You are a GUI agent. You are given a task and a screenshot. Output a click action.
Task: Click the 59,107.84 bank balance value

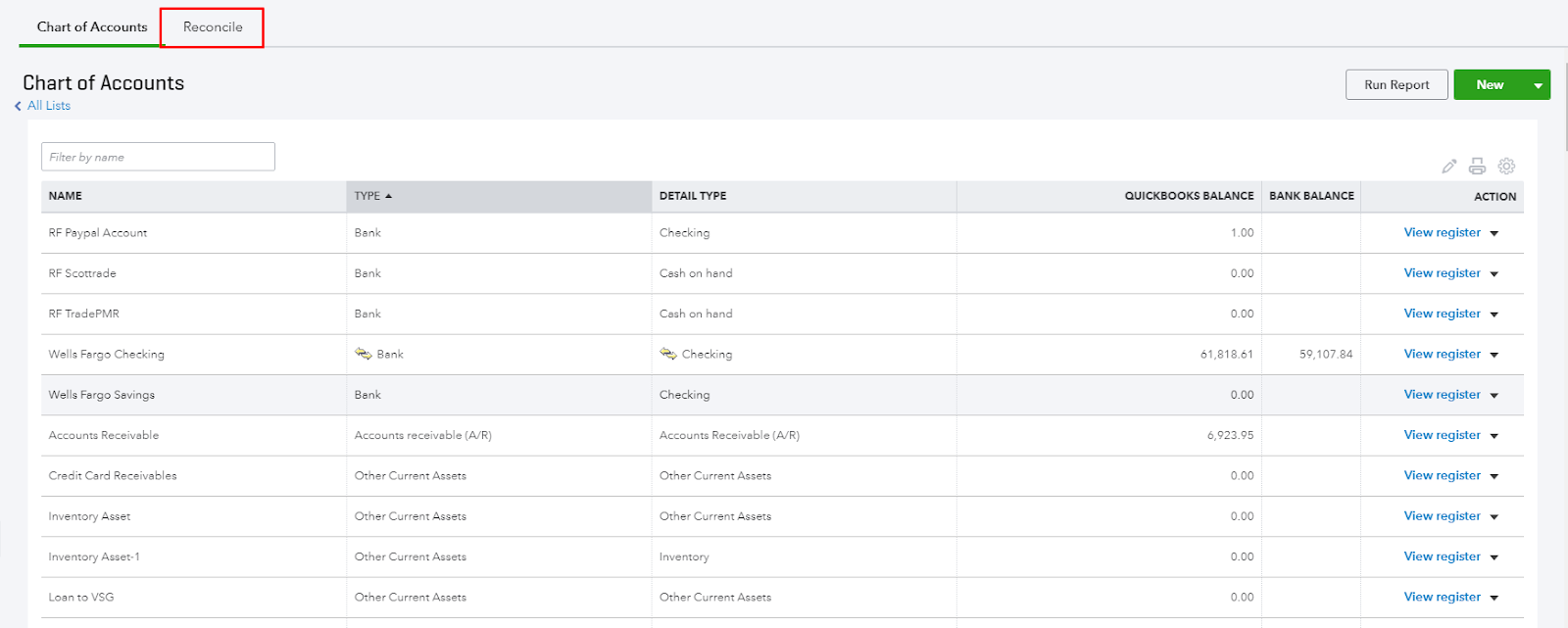tap(1326, 355)
